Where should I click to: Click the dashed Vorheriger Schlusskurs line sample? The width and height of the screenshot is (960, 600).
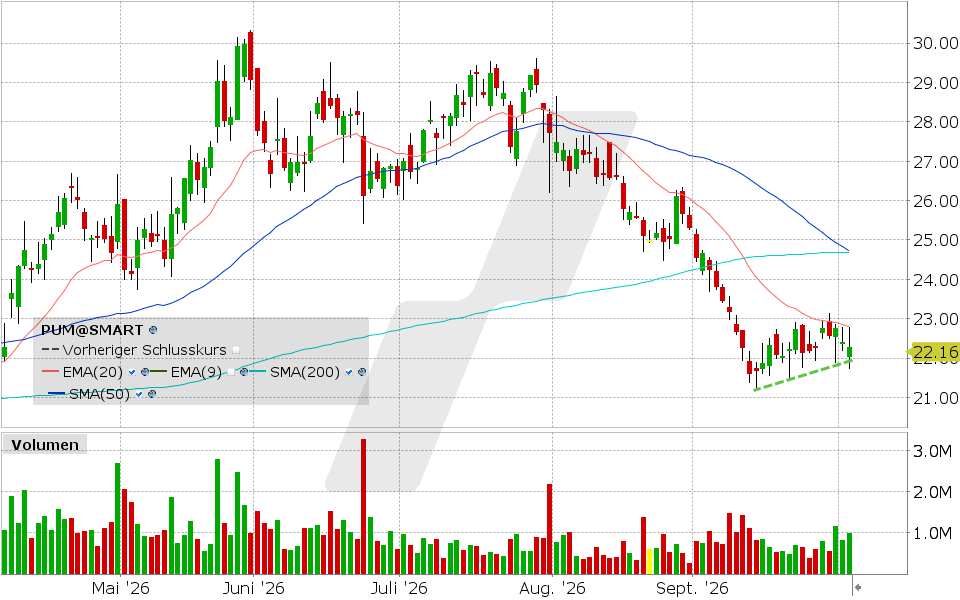pos(50,350)
